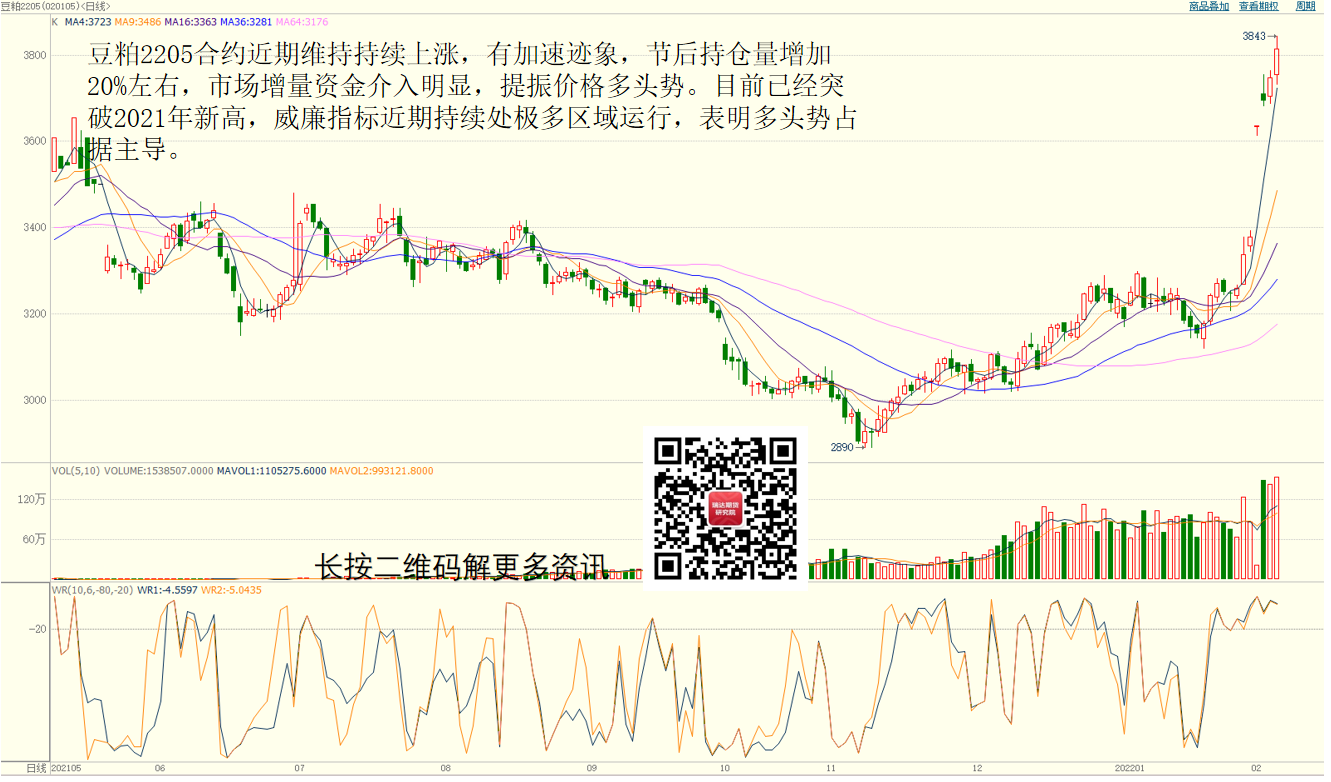This screenshot has width=1331, height=782.
Task: Select the orange MA9 indicator label
Action: [138, 21]
